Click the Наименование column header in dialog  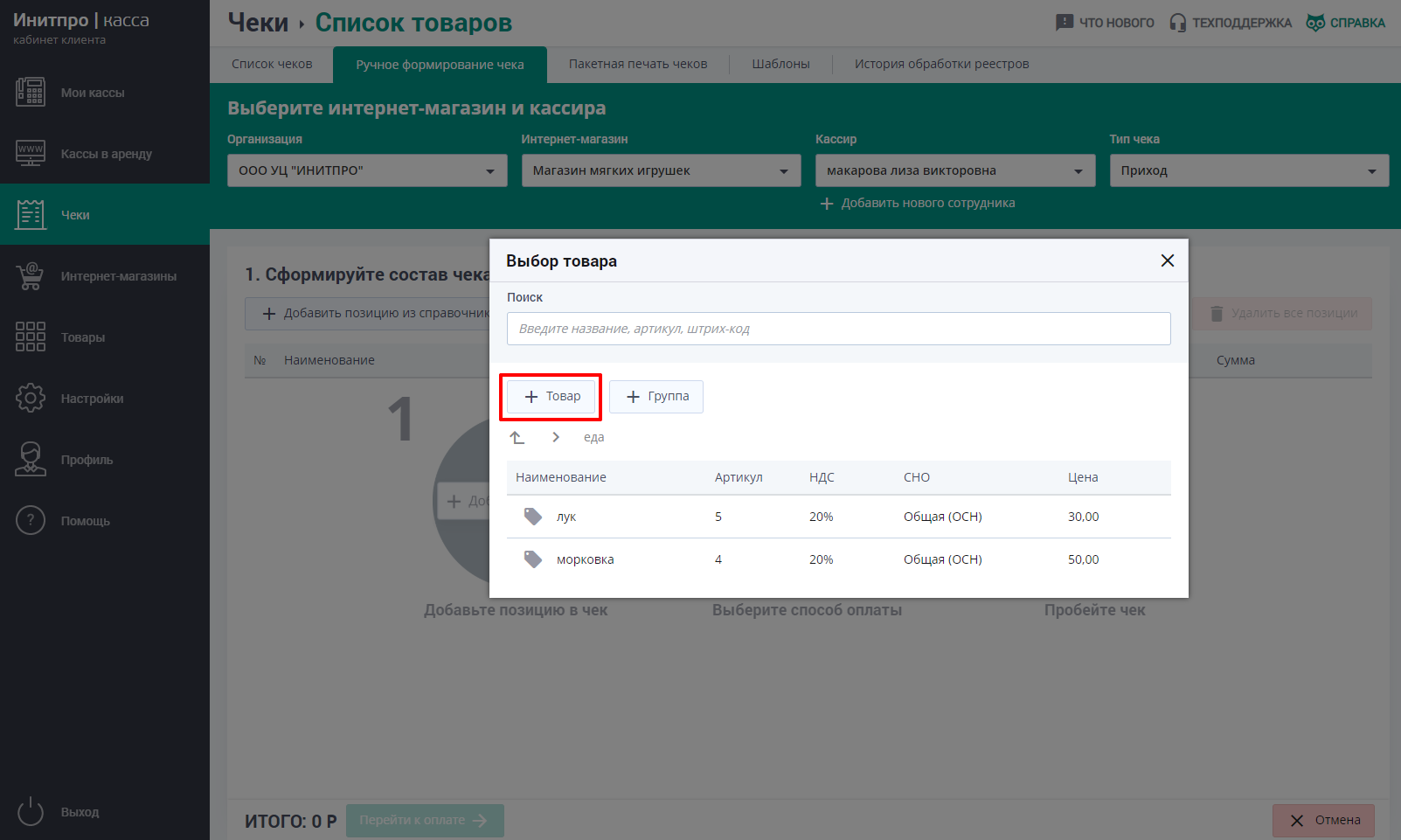561,477
